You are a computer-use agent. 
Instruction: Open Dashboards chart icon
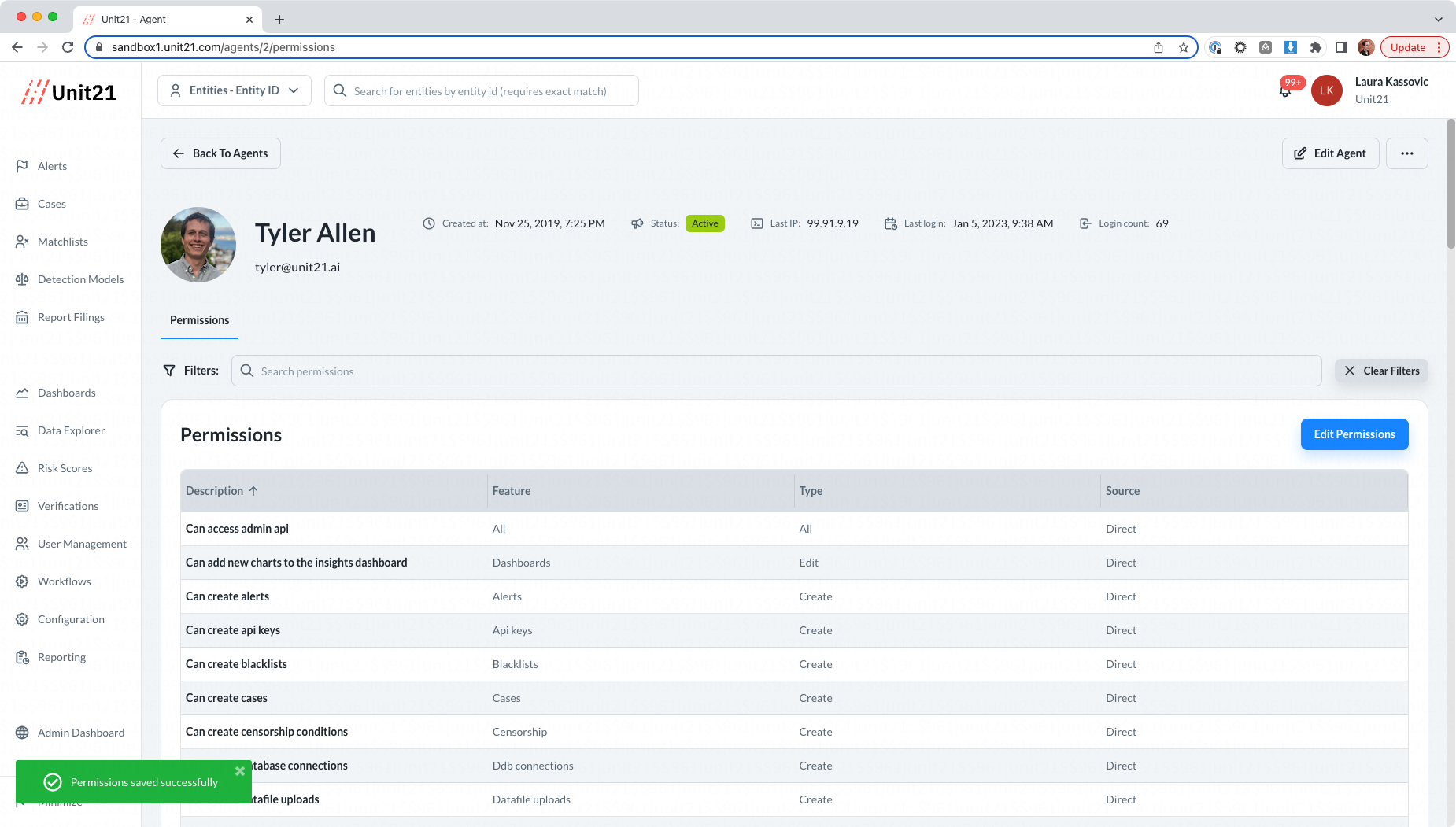coord(22,393)
